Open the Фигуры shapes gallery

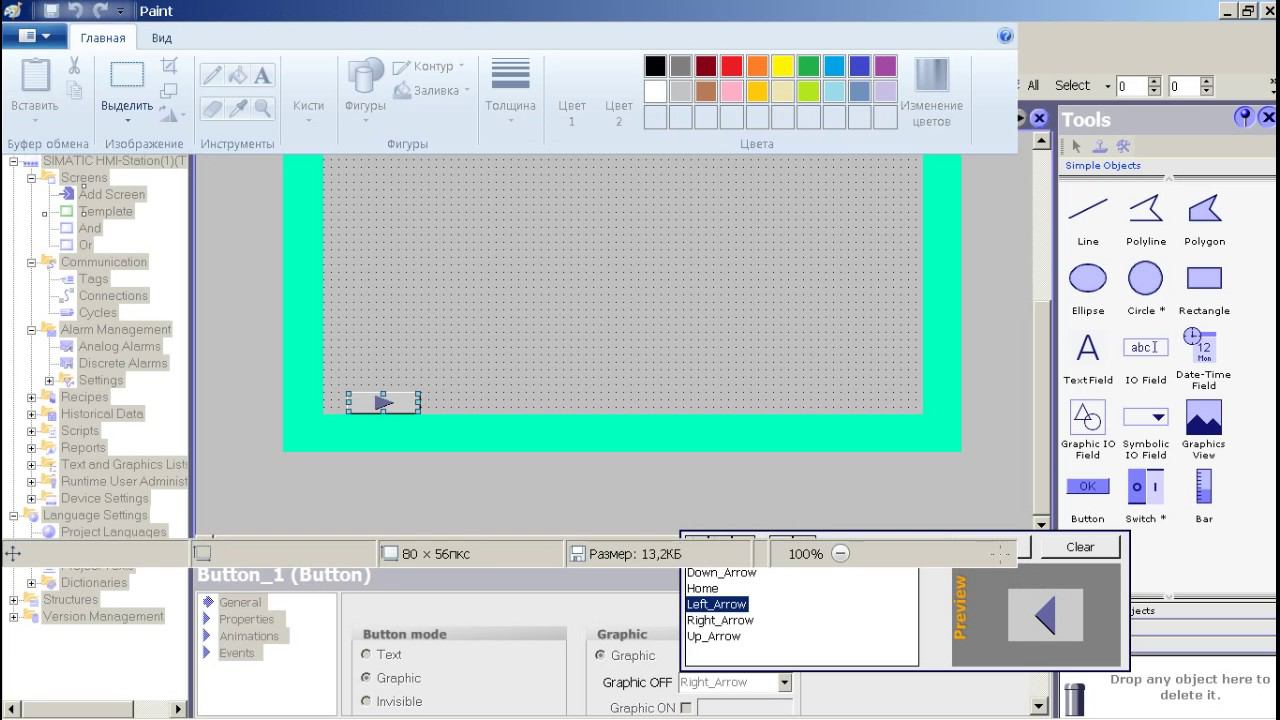point(365,90)
